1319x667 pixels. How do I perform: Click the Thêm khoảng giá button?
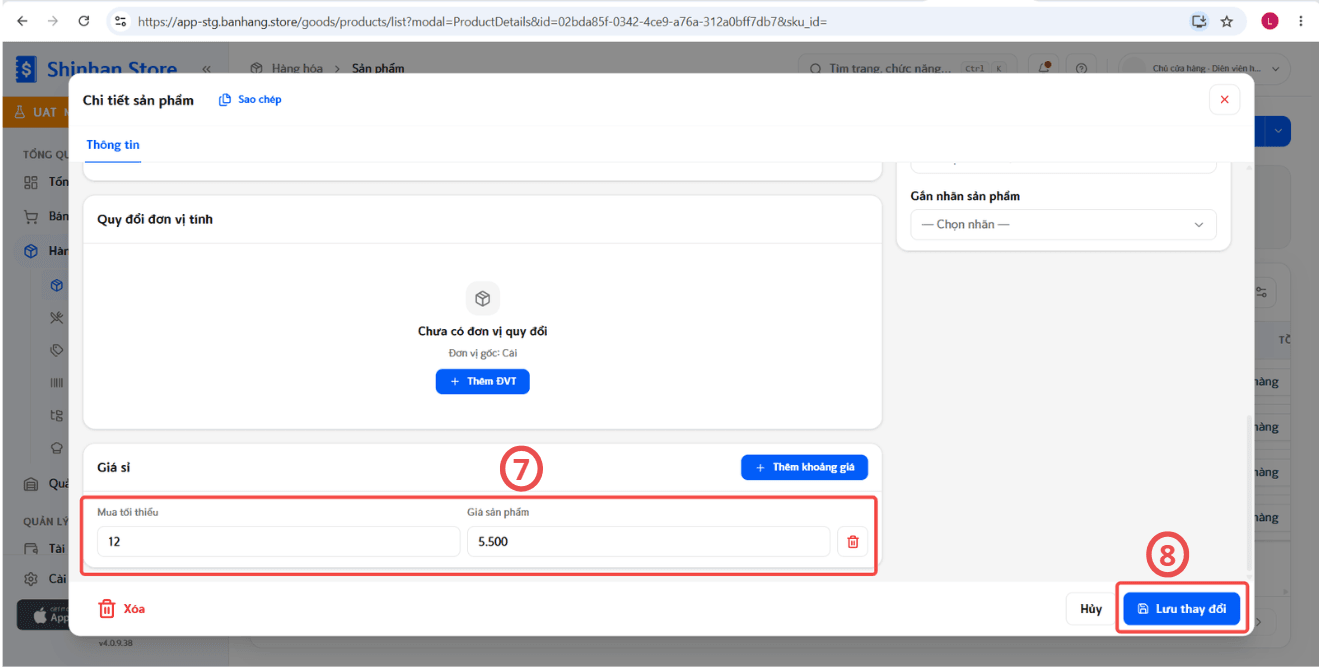point(805,467)
